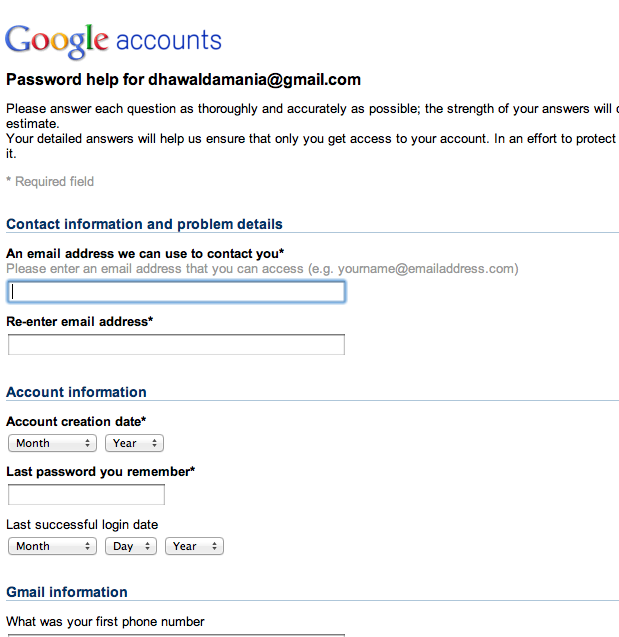Click the Re-enter email address field

(176, 345)
